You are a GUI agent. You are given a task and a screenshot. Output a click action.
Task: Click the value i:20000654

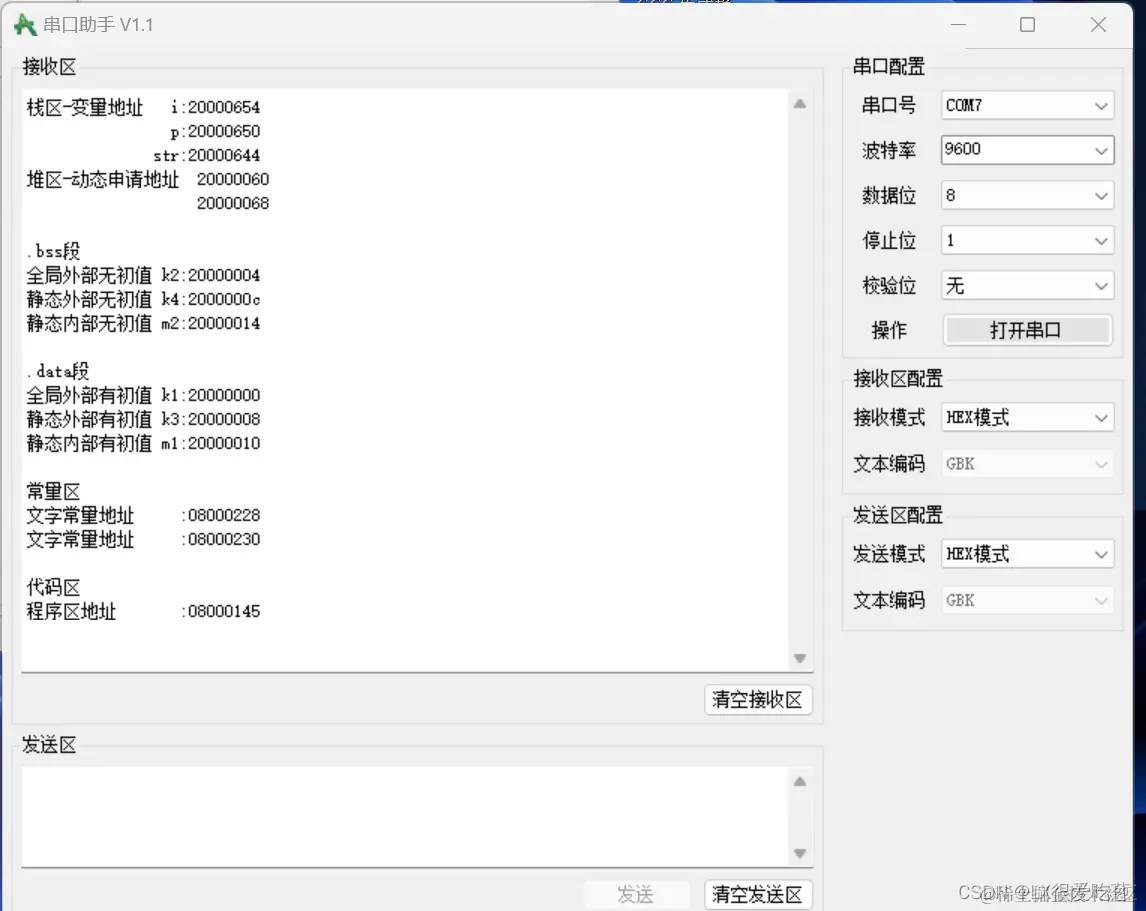click(216, 107)
